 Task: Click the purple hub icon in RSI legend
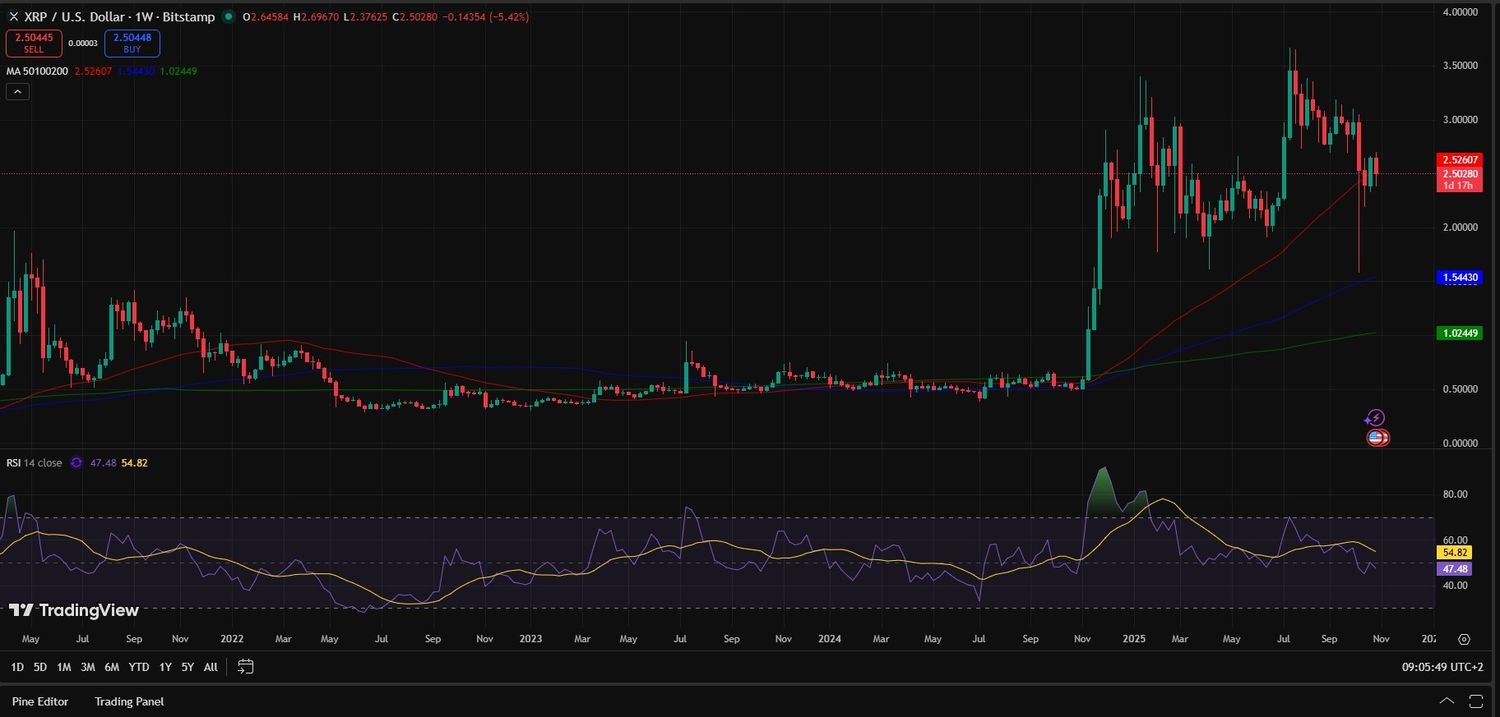click(x=75, y=463)
